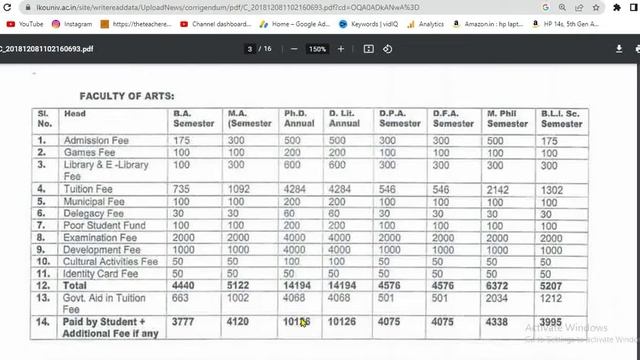Click the B.A. paid amount 3777
Viewport: 640px width, 360px height.
[183, 322]
